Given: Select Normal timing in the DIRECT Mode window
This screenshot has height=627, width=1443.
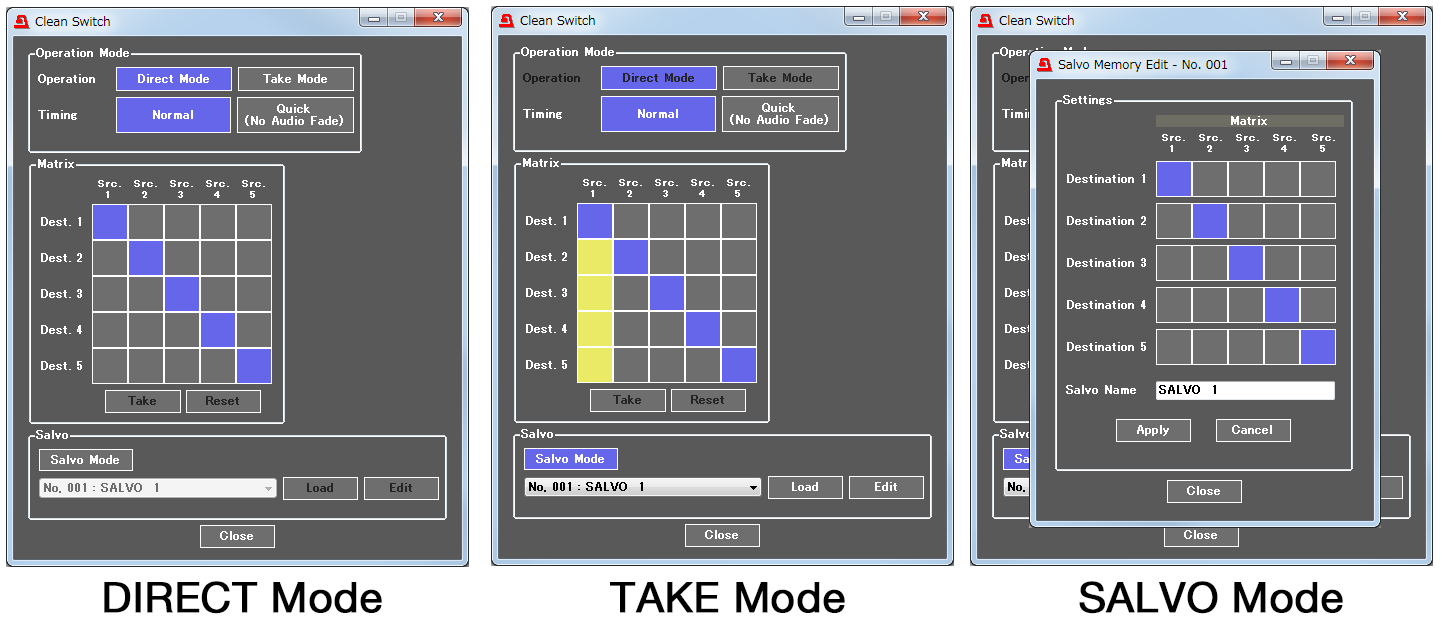Looking at the screenshot, I should 173,115.
